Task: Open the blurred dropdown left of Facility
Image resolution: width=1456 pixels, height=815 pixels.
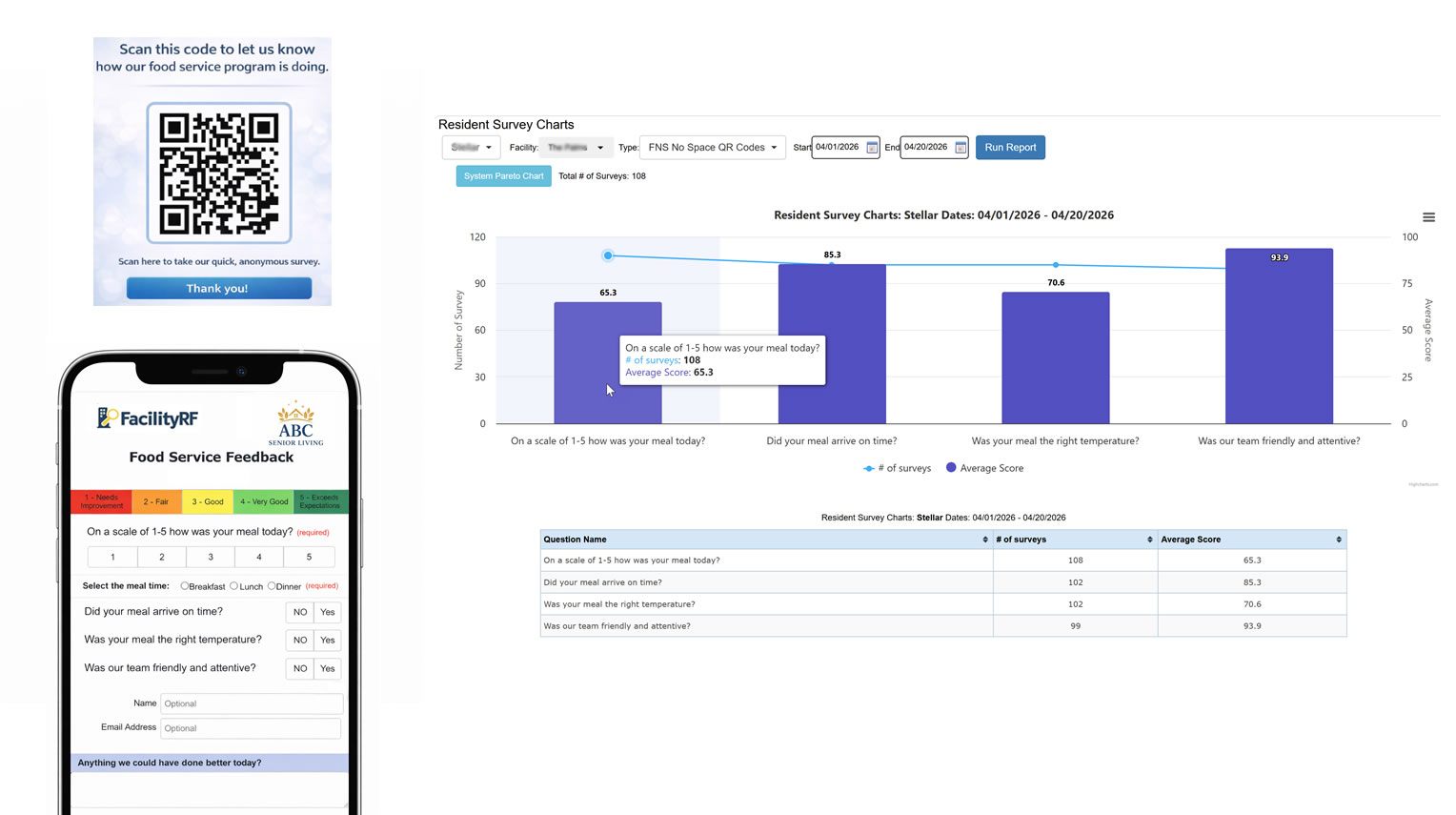Action: click(x=471, y=148)
